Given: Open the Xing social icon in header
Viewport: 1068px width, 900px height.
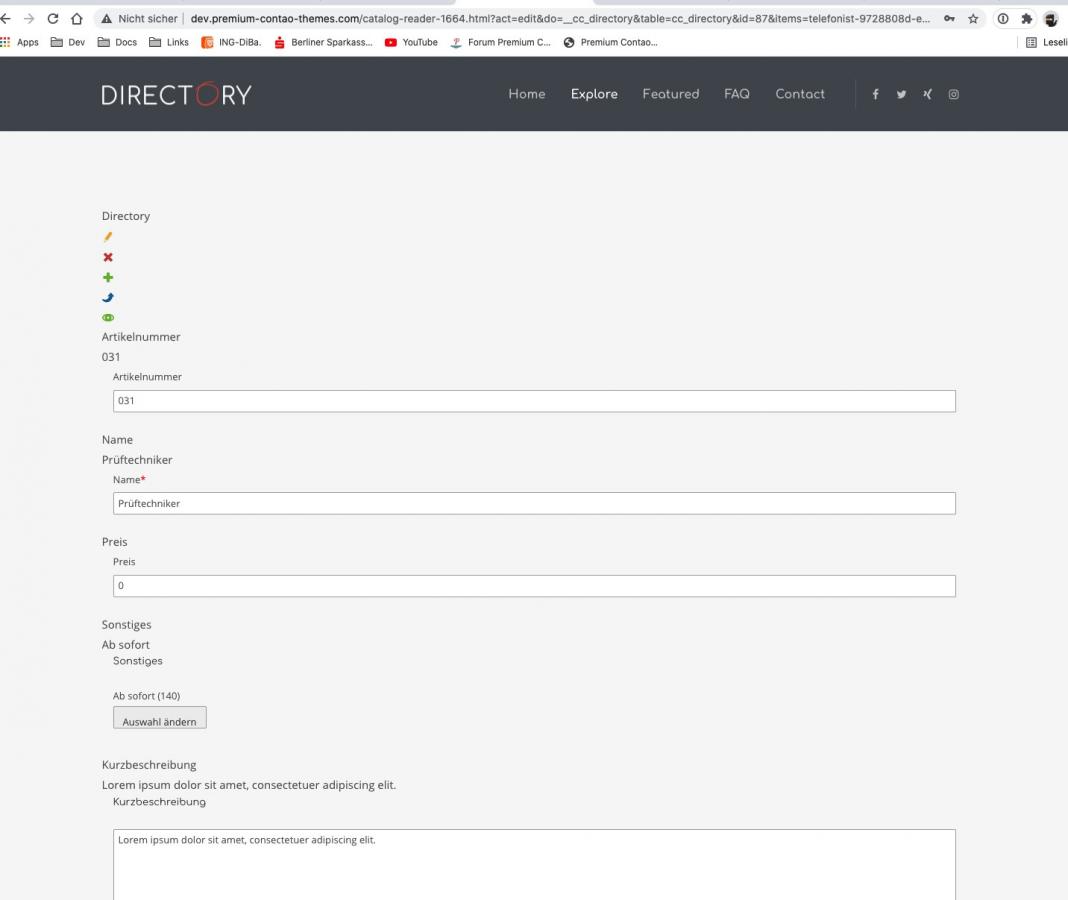Looking at the screenshot, I should click(x=927, y=94).
